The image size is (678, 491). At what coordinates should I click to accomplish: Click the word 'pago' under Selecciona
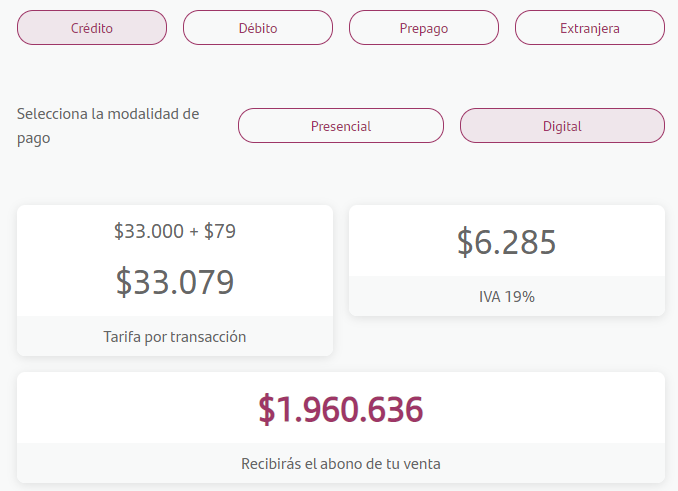point(34,139)
